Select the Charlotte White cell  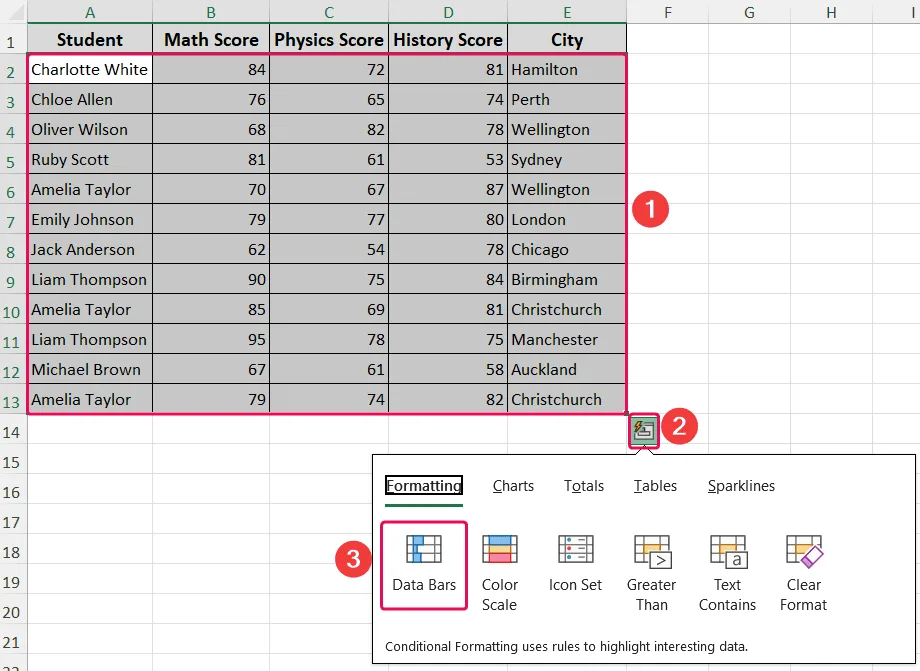coord(90,69)
